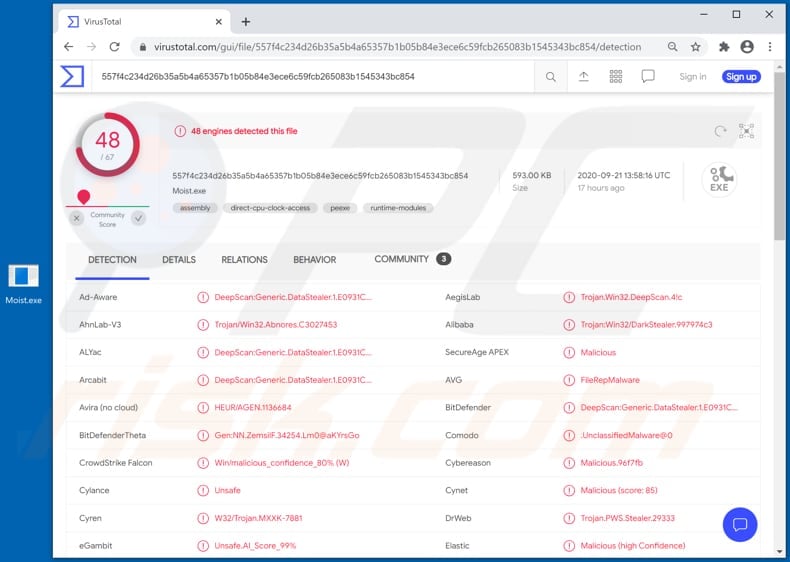This screenshot has width=790, height=562.
Task: Open the browser profile avatar icon
Action: (747, 47)
